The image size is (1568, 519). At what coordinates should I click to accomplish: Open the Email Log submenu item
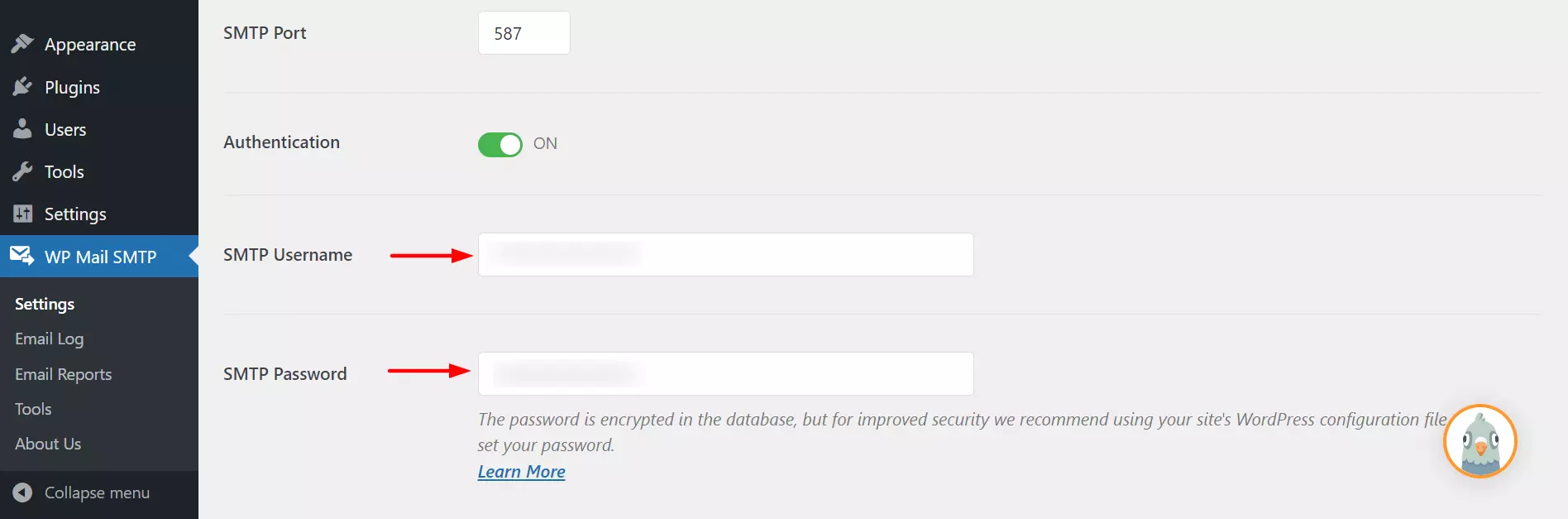[49, 339]
